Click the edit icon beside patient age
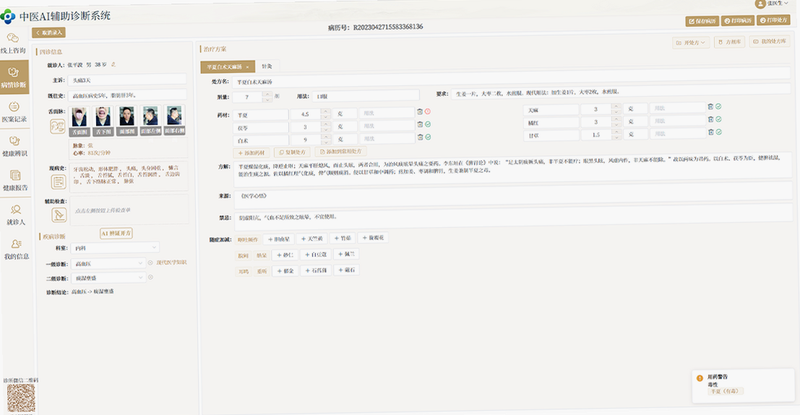 click(x=113, y=64)
